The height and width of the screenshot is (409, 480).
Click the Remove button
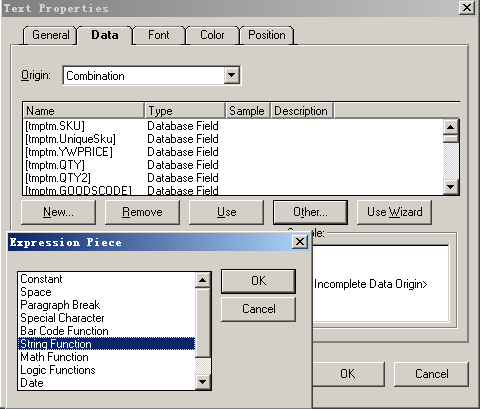[142, 212]
